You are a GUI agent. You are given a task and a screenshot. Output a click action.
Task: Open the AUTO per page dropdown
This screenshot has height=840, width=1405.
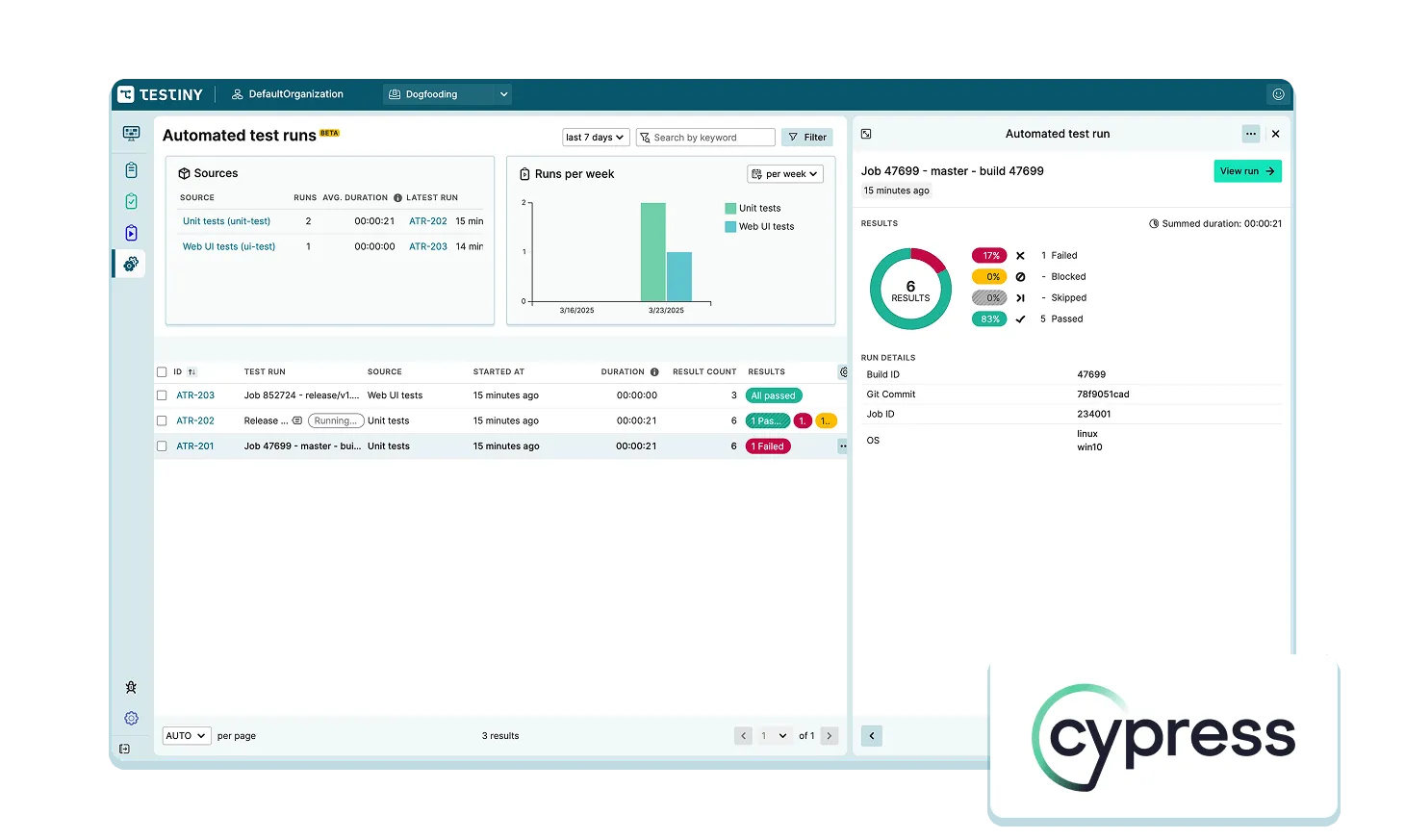point(186,736)
